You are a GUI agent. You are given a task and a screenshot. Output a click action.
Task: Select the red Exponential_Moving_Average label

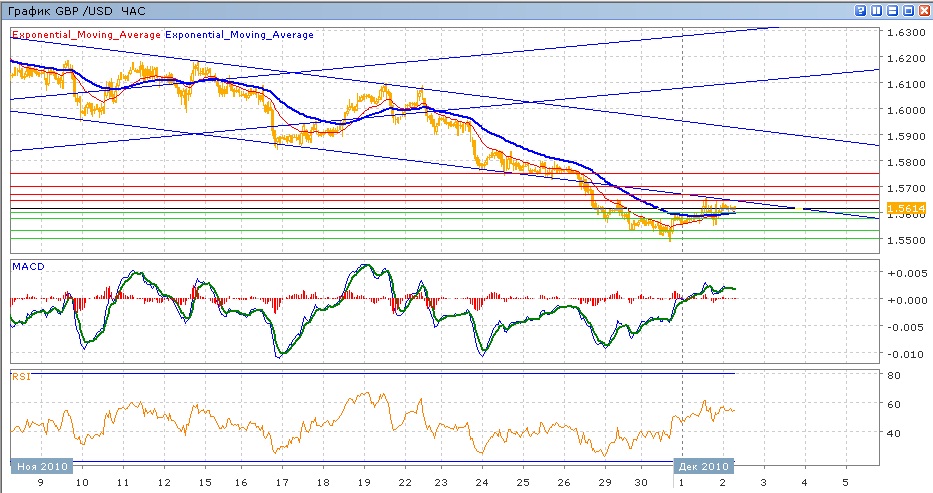(x=86, y=34)
